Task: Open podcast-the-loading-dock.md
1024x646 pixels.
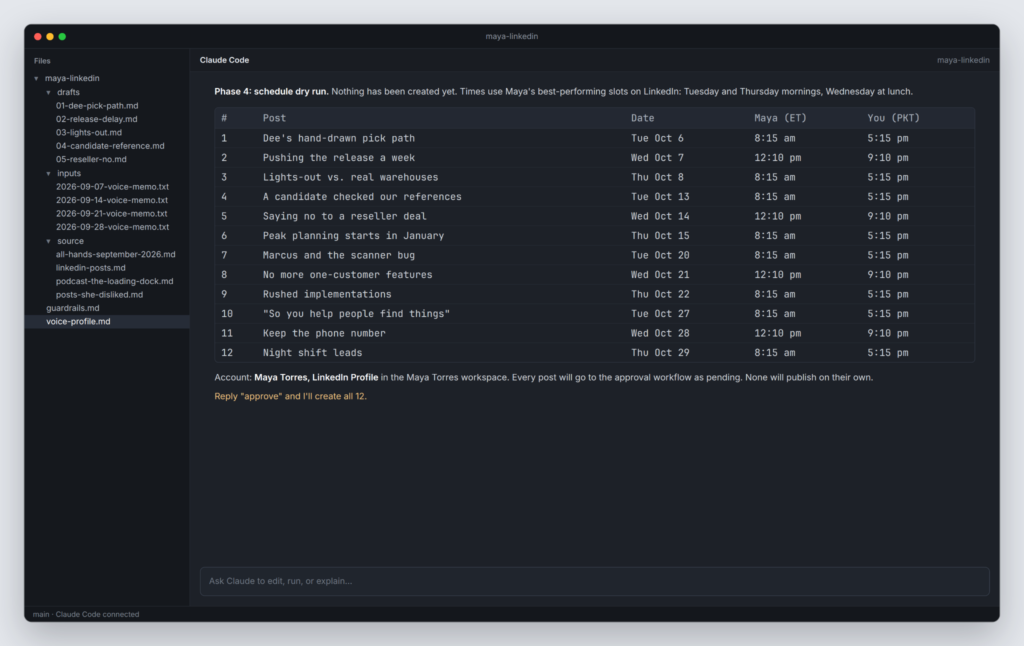Action: (x=114, y=282)
